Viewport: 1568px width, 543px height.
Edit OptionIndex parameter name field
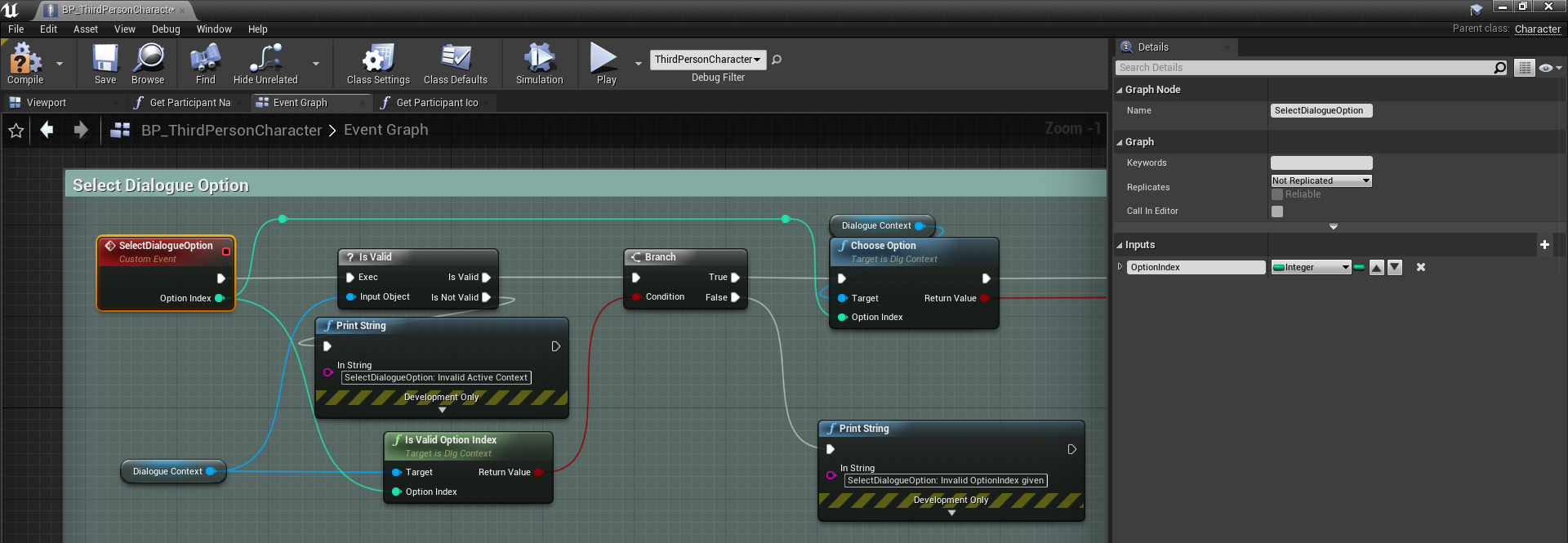pos(1196,267)
